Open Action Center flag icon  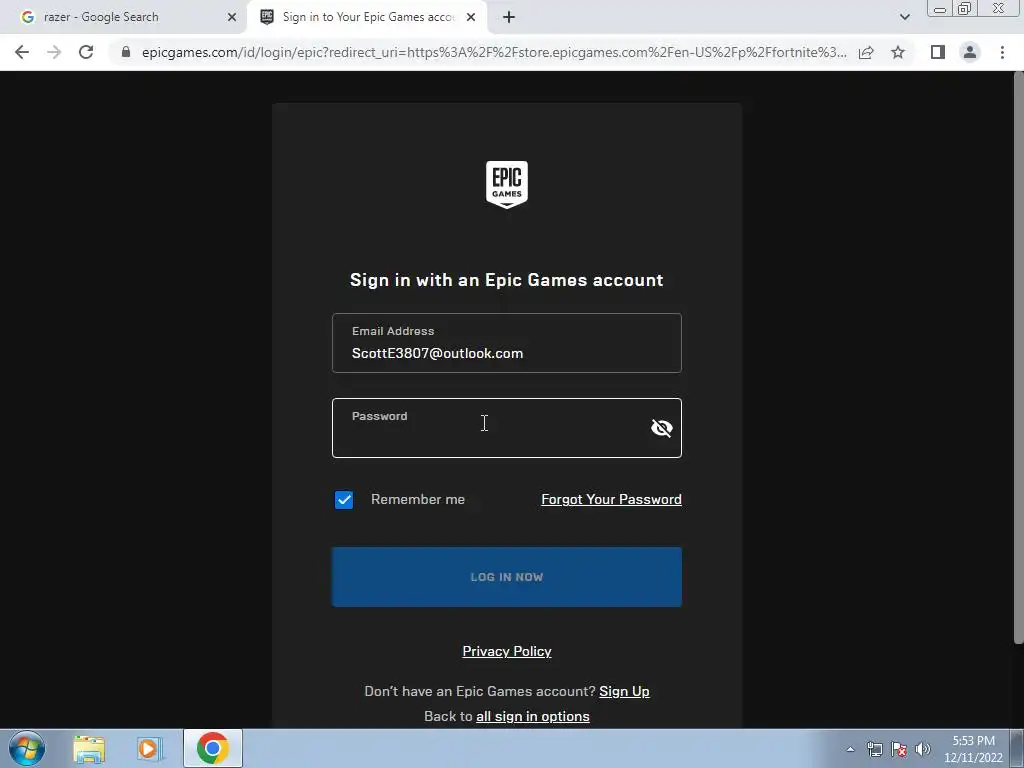(899, 749)
